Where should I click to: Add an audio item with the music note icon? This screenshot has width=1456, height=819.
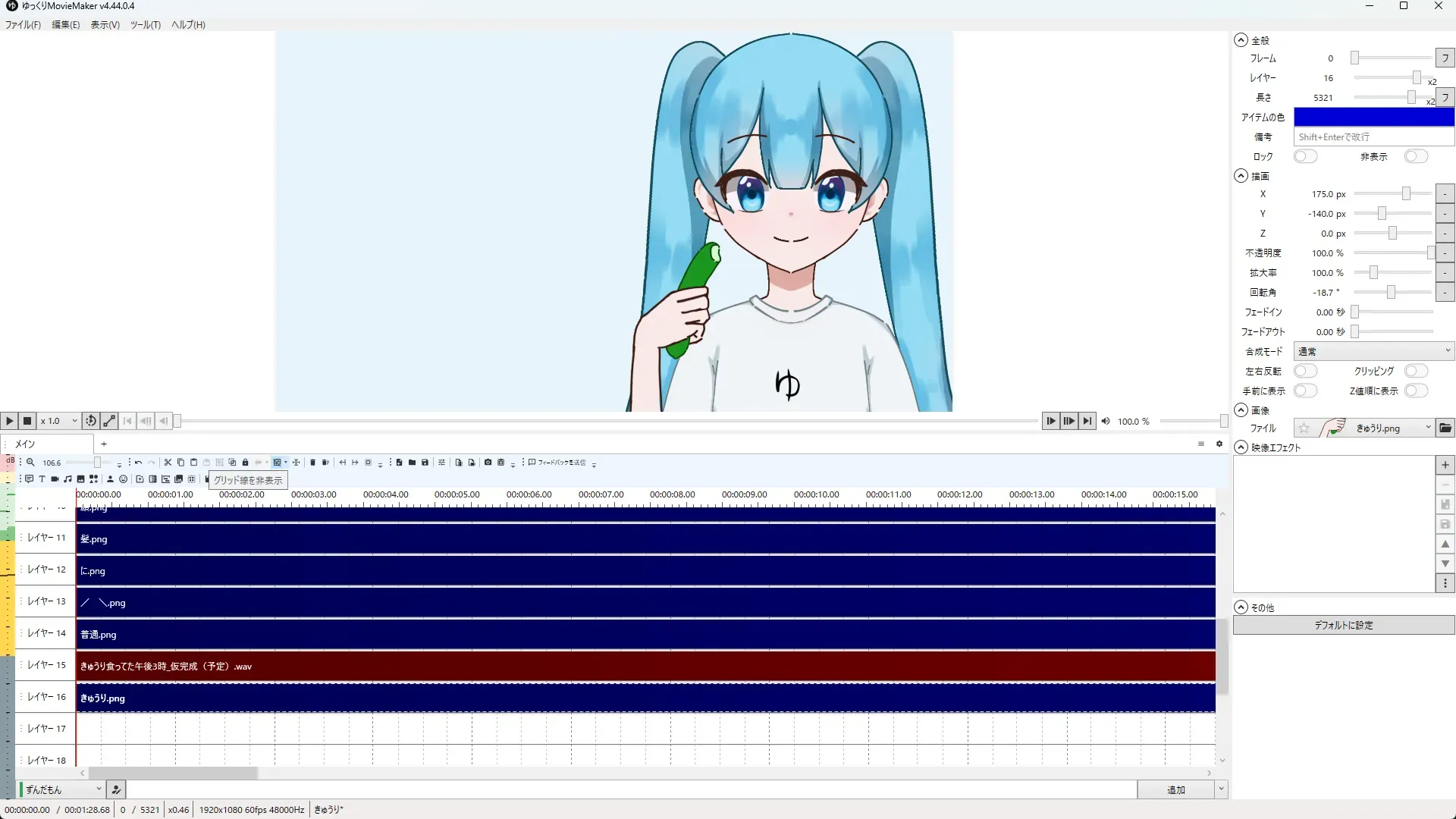pos(67,479)
